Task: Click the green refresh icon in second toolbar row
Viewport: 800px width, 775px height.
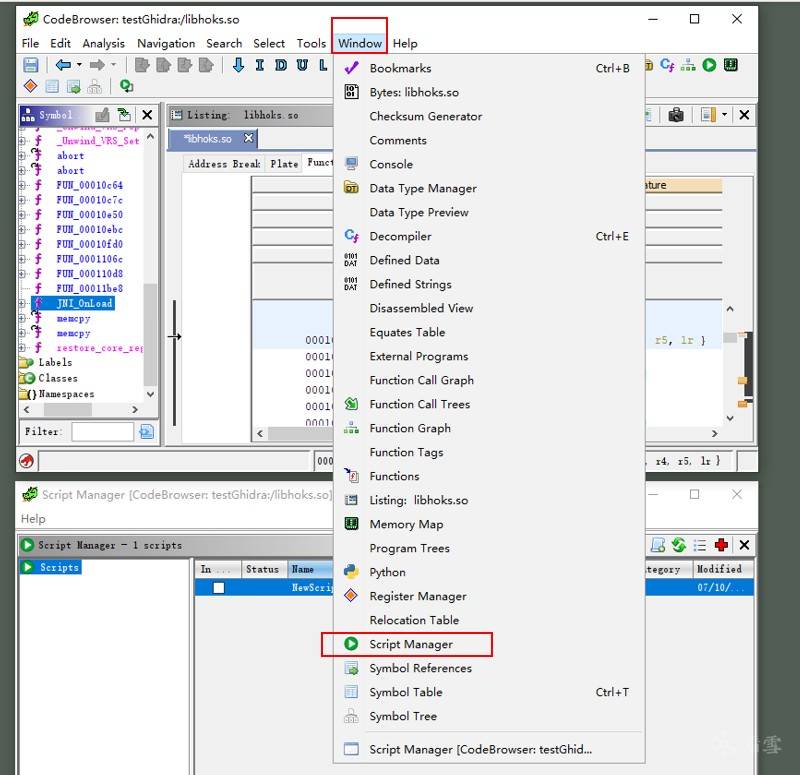Action: (126, 86)
